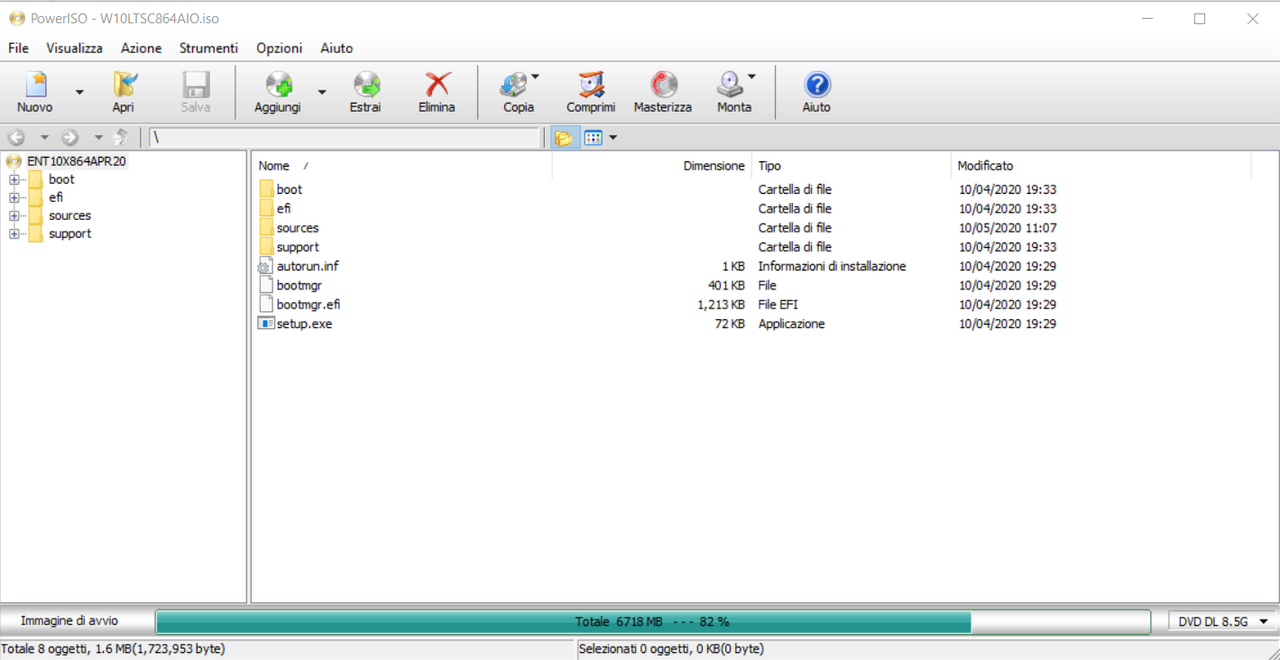Select the bootmgr file
Image resolution: width=1280 pixels, height=660 pixels.
pos(298,285)
